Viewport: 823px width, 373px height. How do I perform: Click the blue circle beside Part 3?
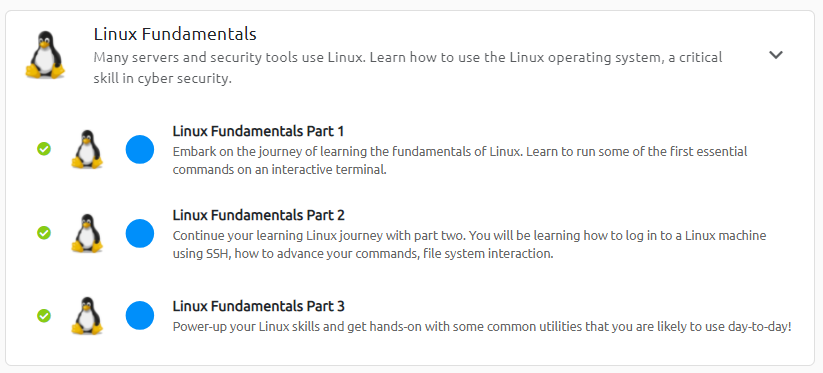(x=140, y=316)
